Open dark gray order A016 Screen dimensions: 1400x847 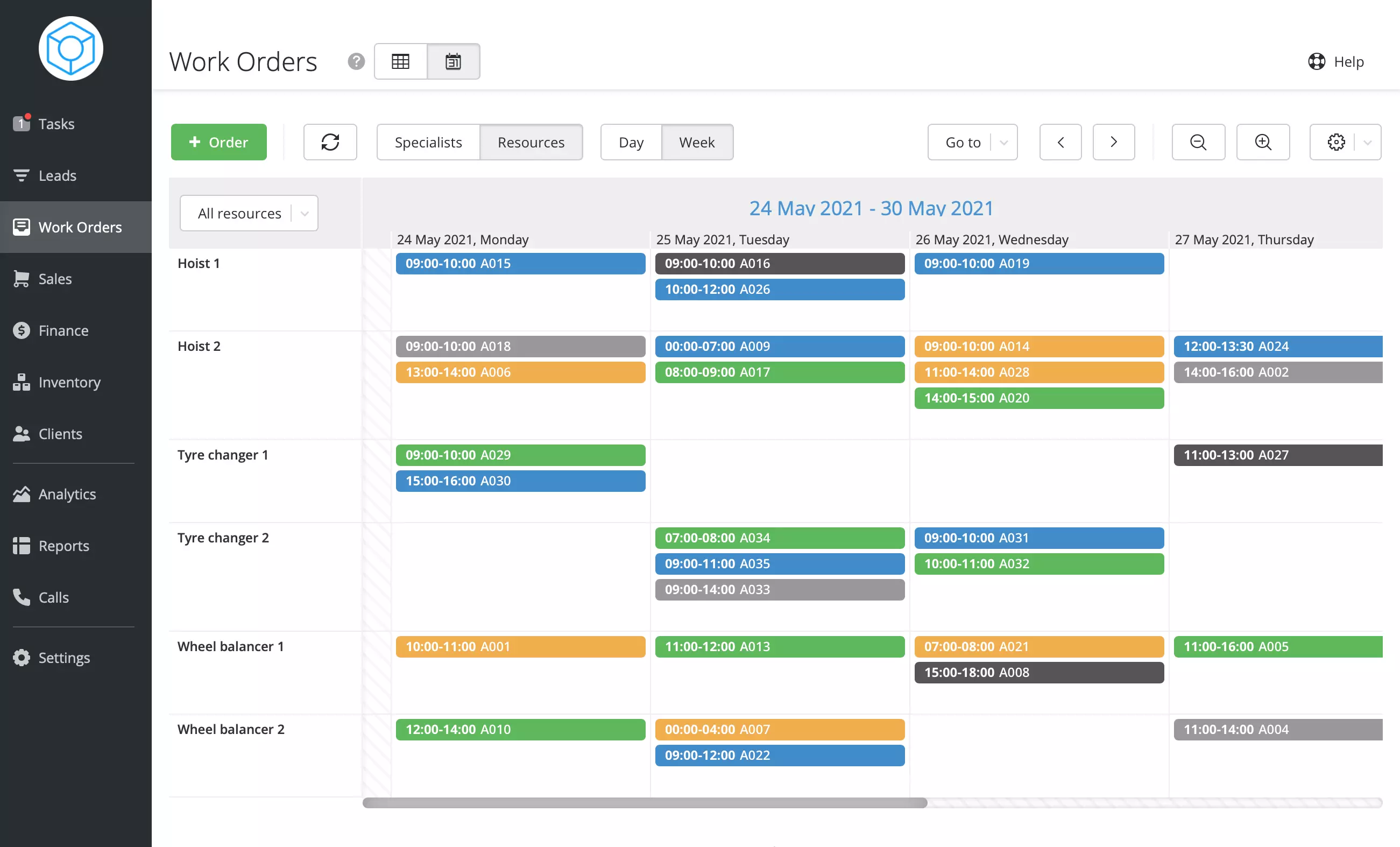pos(780,264)
